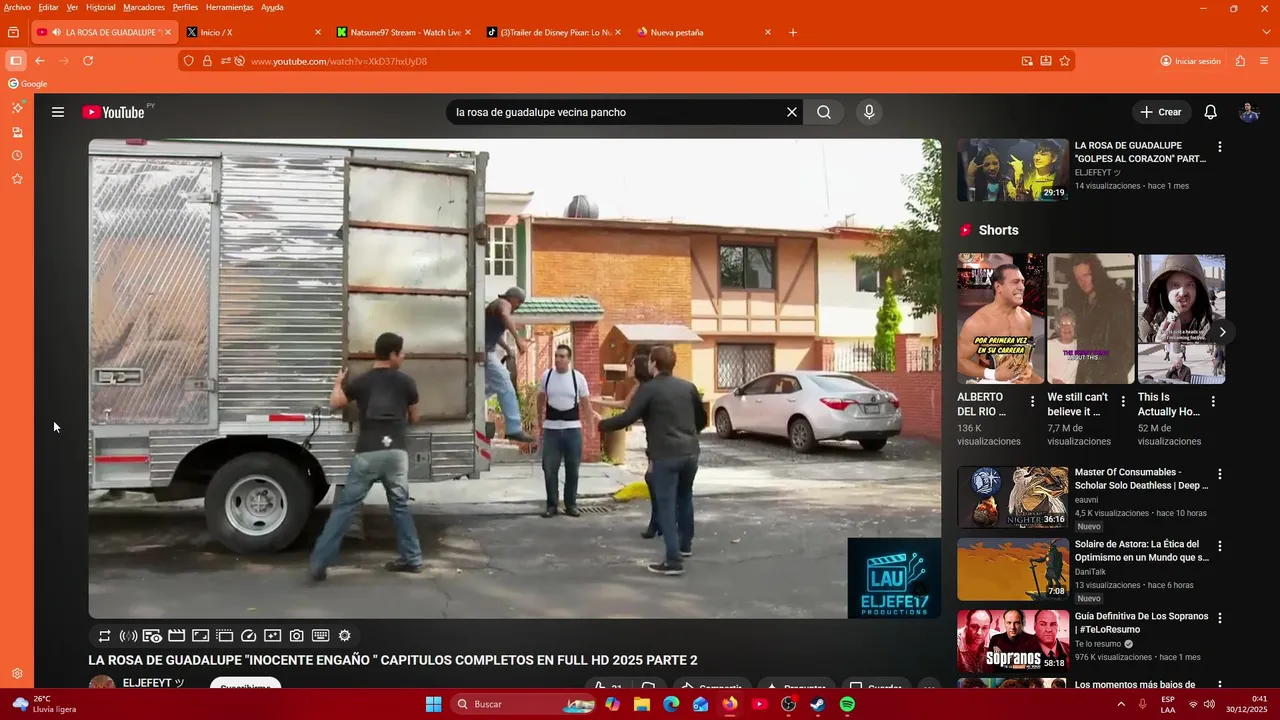Show hidden tray icons chevron

point(1121,704)
